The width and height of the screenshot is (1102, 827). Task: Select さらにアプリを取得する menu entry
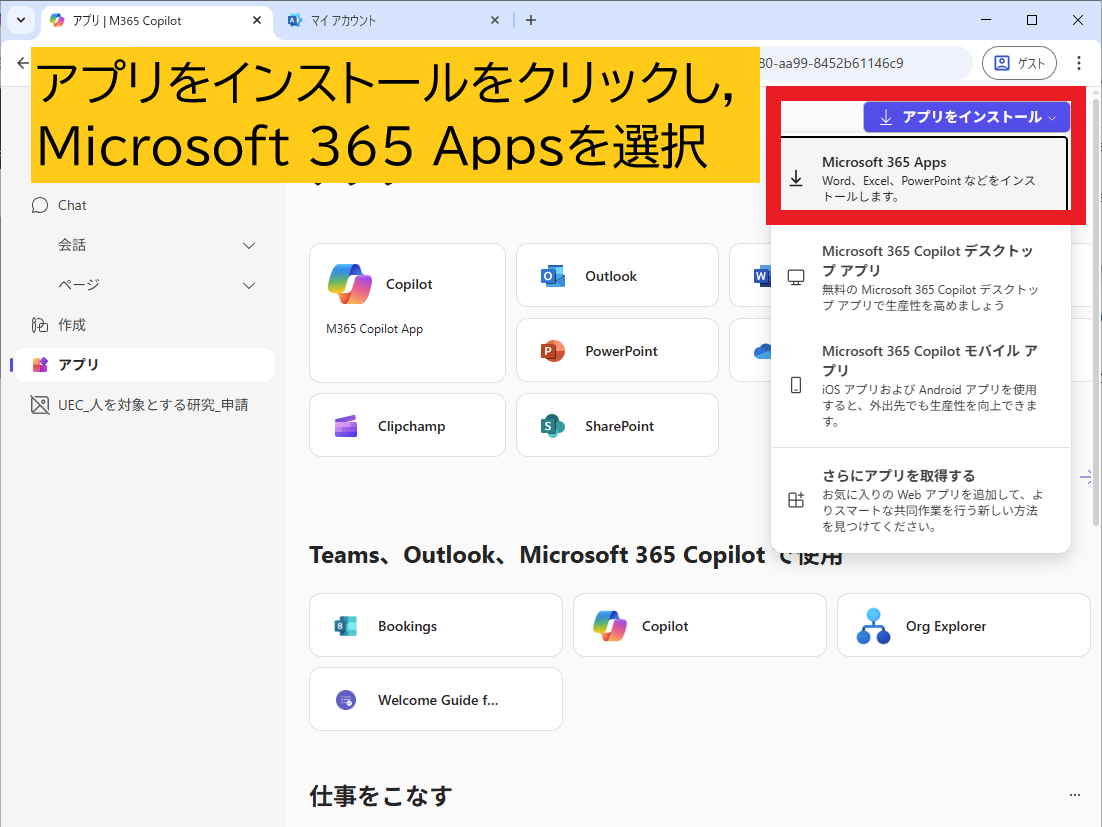923,500
